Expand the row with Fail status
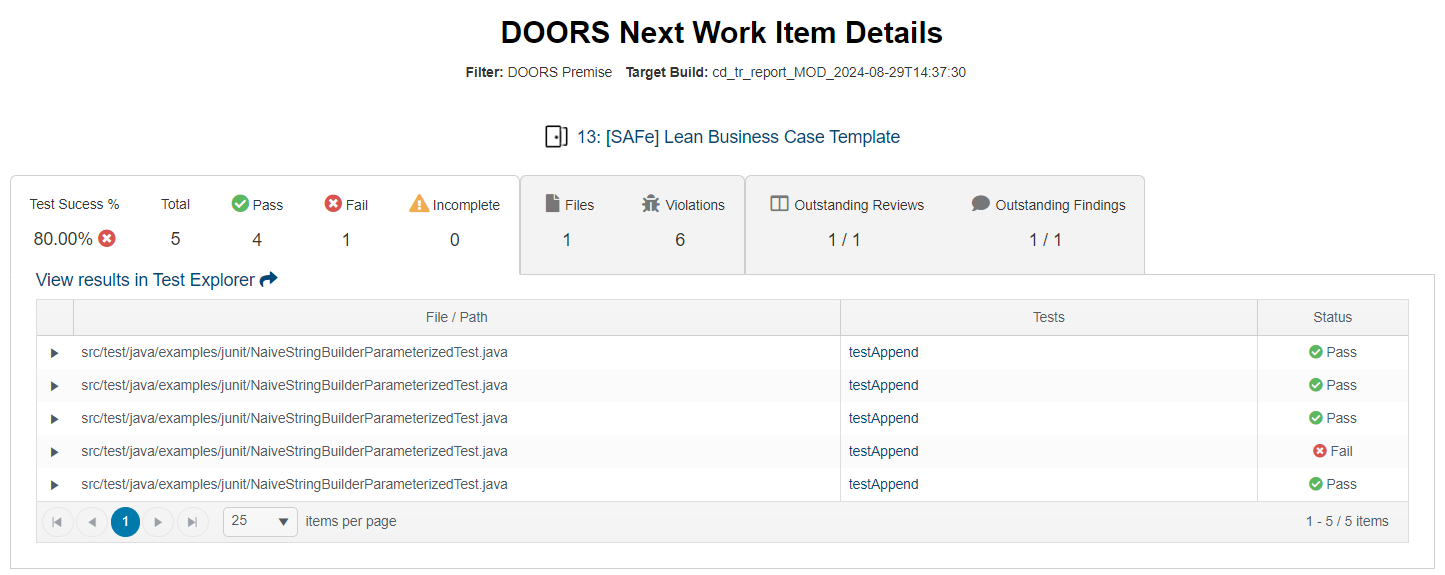 (x=55, y=452)
